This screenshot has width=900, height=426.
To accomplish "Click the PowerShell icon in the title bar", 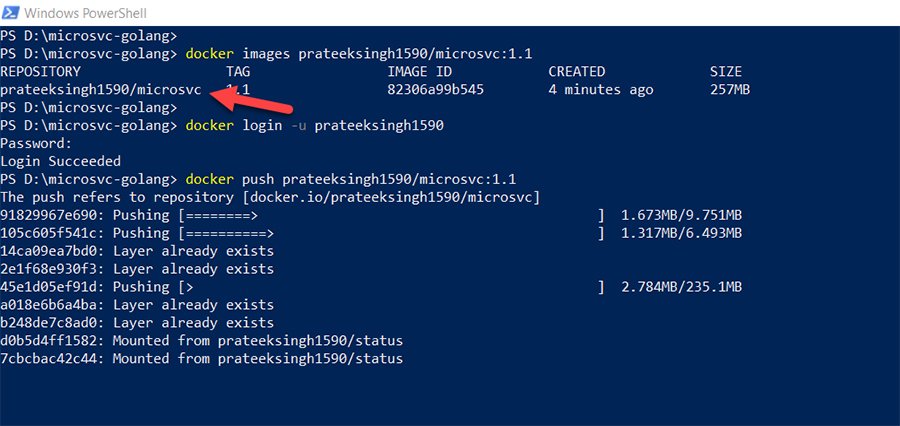I will [10, 12].
